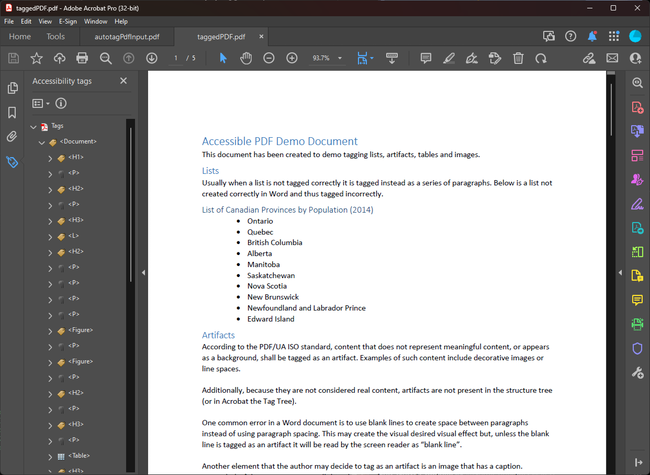Click the scrolling mode icon
This screenshot has width=650, height=475.
tap(392, 58)
